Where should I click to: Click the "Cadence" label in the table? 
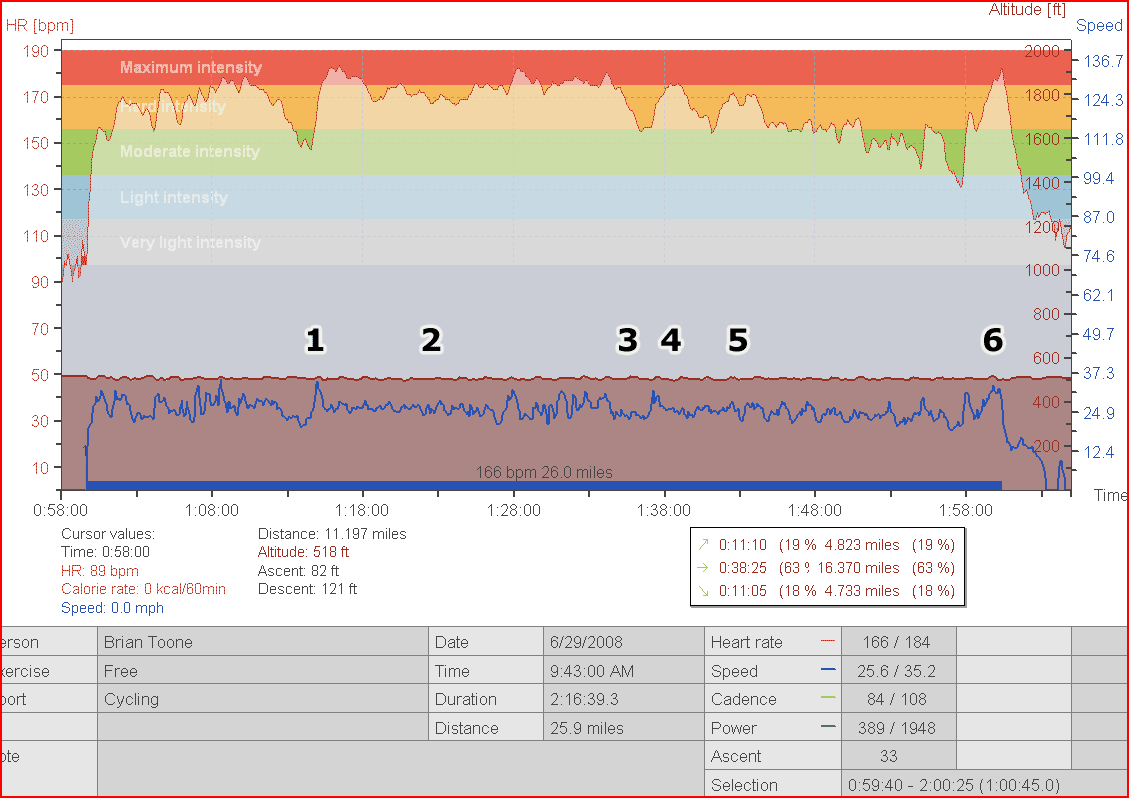[744, 699]
